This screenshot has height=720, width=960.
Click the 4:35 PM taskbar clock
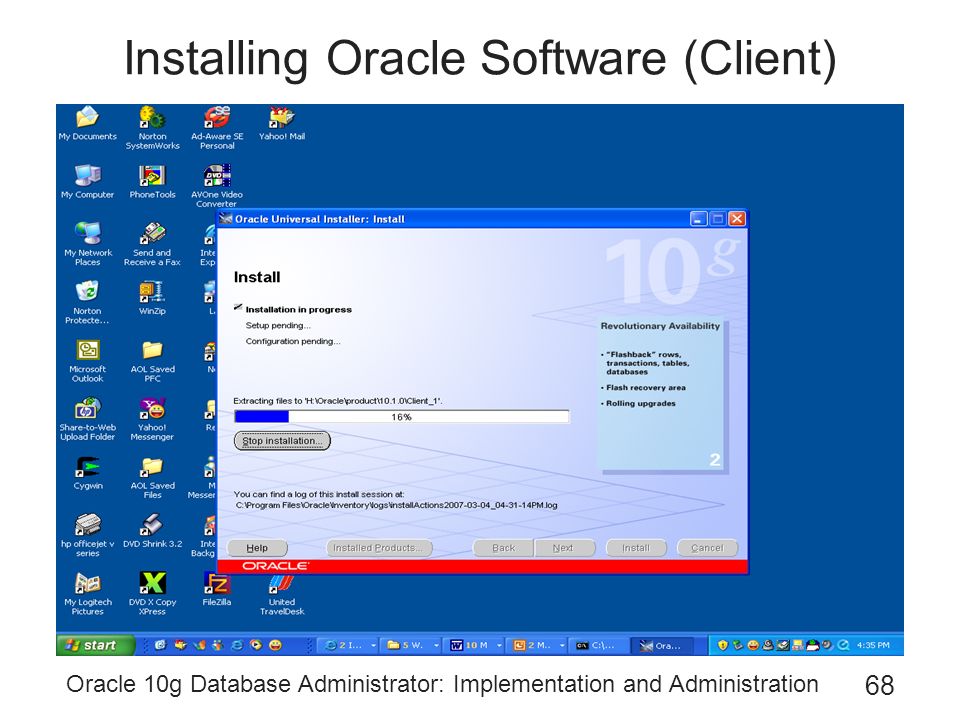[x=873, y=645]
